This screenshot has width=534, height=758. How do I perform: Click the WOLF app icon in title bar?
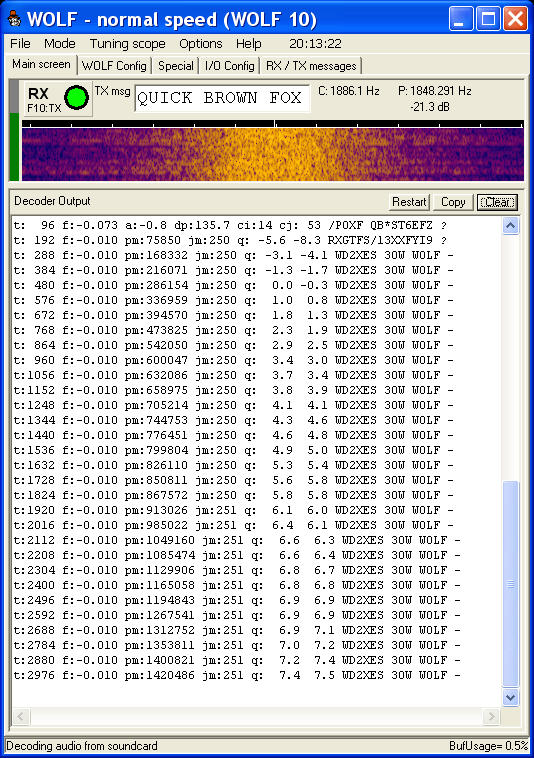14,19
